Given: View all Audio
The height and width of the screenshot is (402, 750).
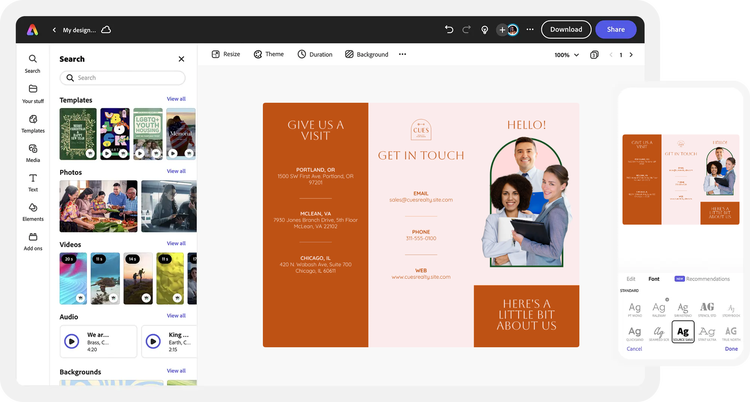Looking at the screenshot, I should [x=176, y=315].
